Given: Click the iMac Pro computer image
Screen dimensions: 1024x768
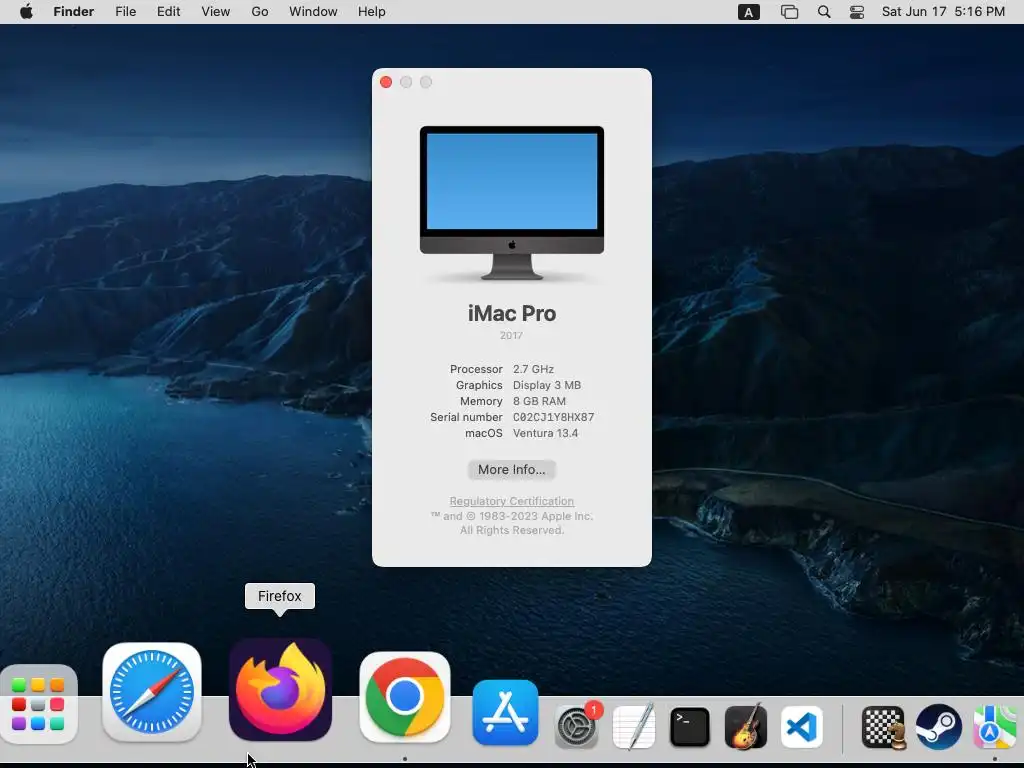Looking at the screenshot, I should tap(511, 203).
